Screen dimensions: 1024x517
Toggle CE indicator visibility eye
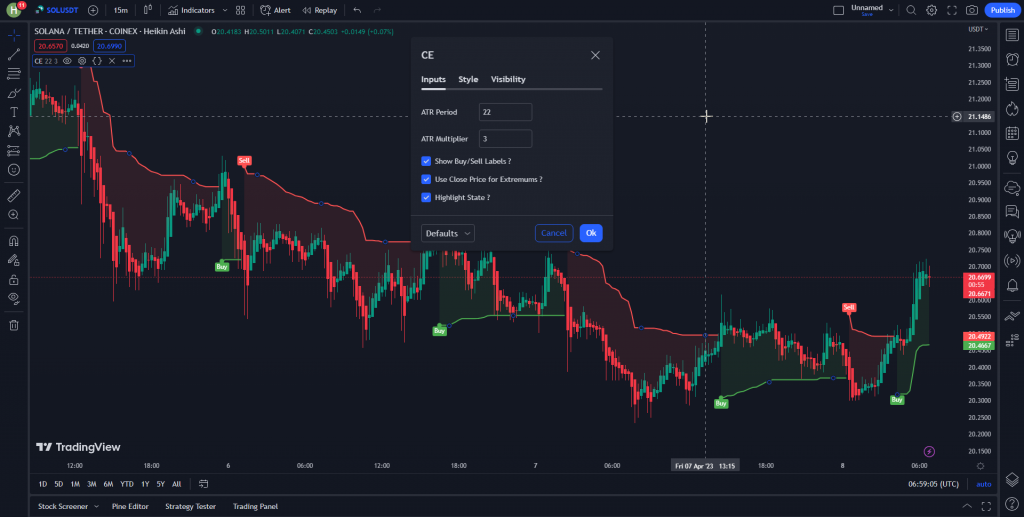[x=67, y=61]
